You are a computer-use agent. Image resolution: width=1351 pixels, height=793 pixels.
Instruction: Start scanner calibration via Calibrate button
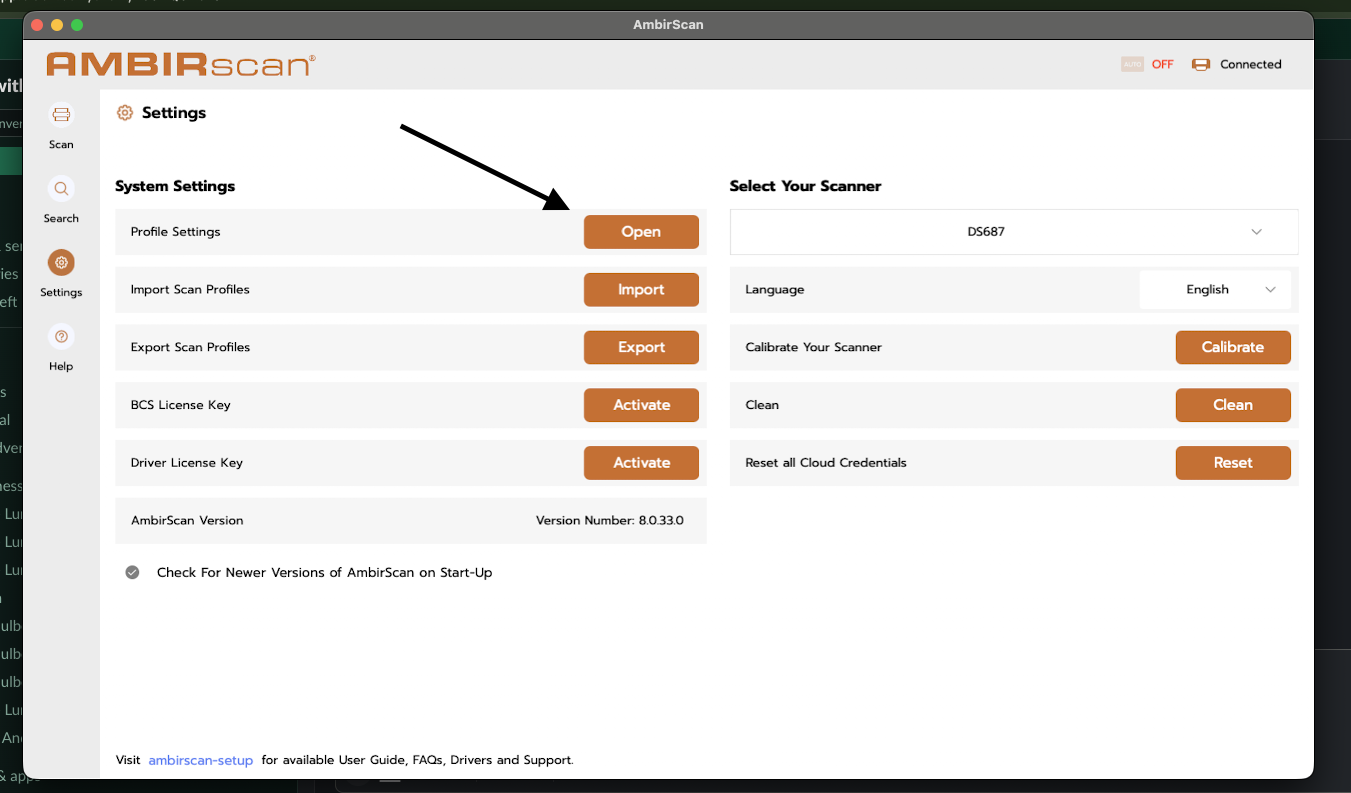coord(1233,348)
